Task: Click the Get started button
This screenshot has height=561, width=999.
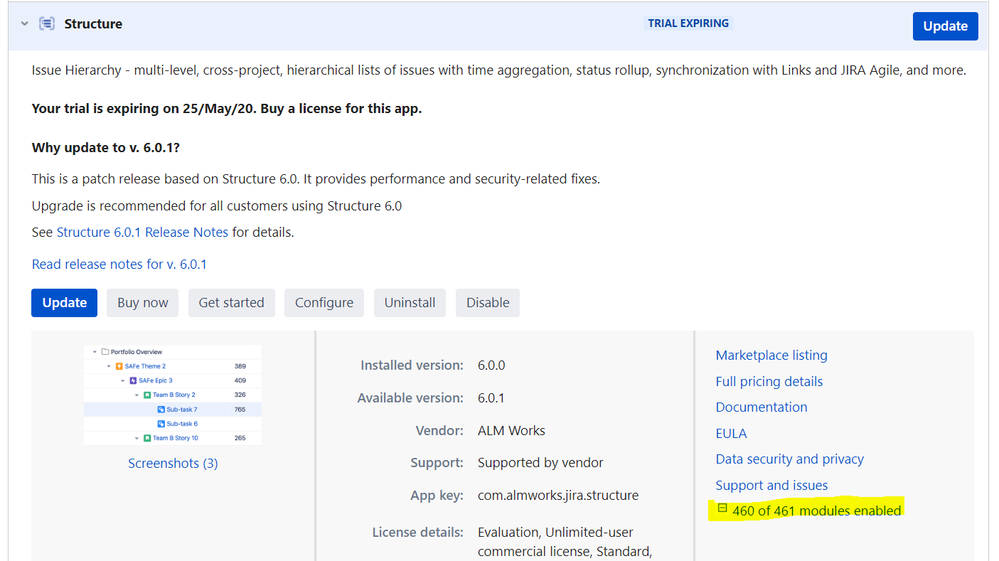Action: [231, 302]
